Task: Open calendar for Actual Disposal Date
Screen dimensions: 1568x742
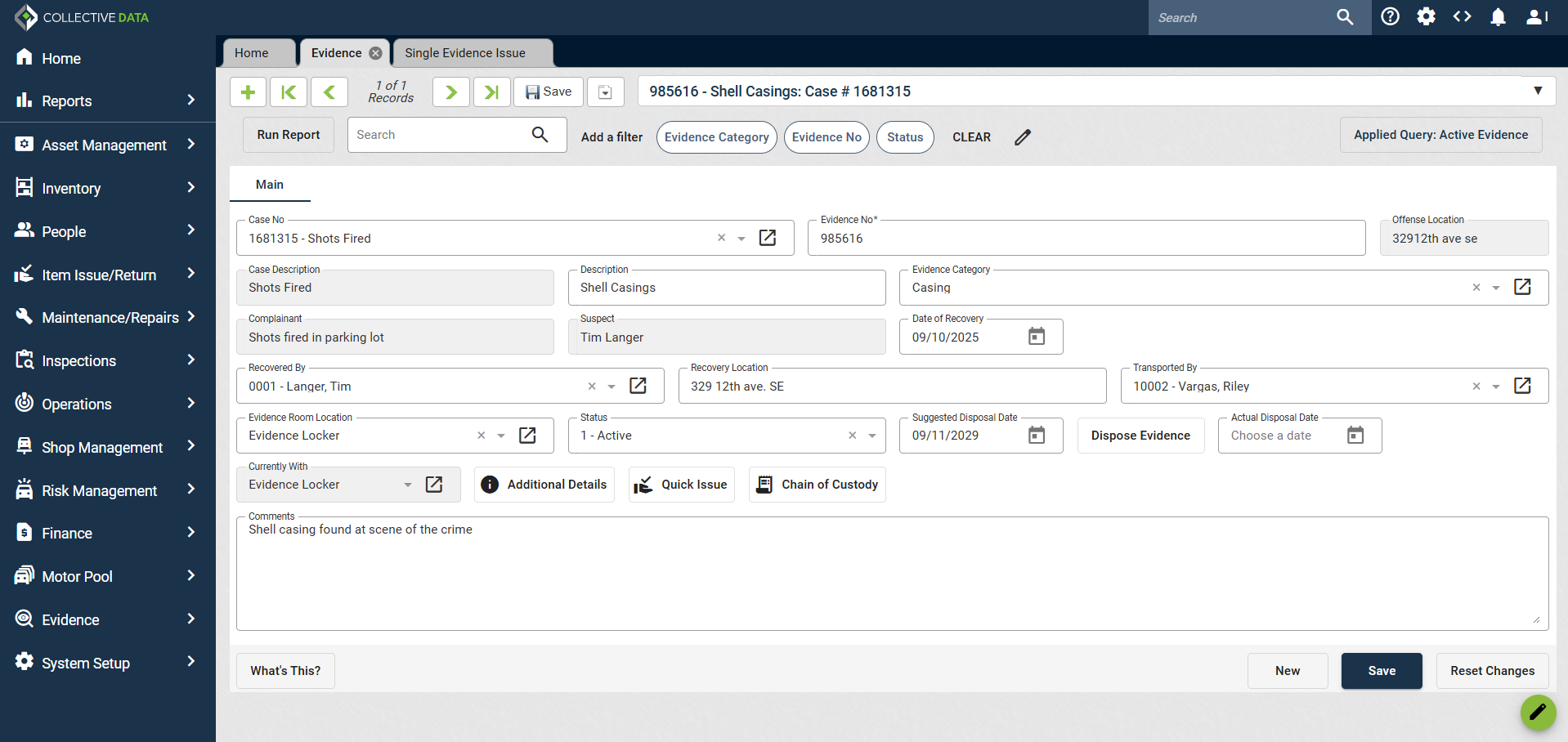Action: [1355, 436]
